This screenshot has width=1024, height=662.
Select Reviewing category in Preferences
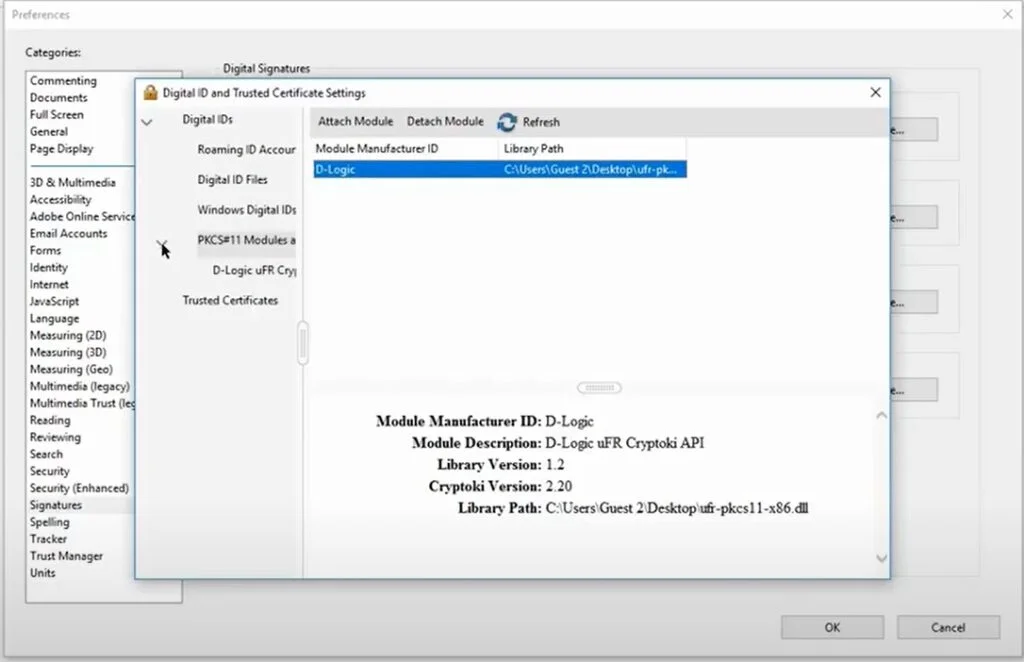tap(55, 437)
